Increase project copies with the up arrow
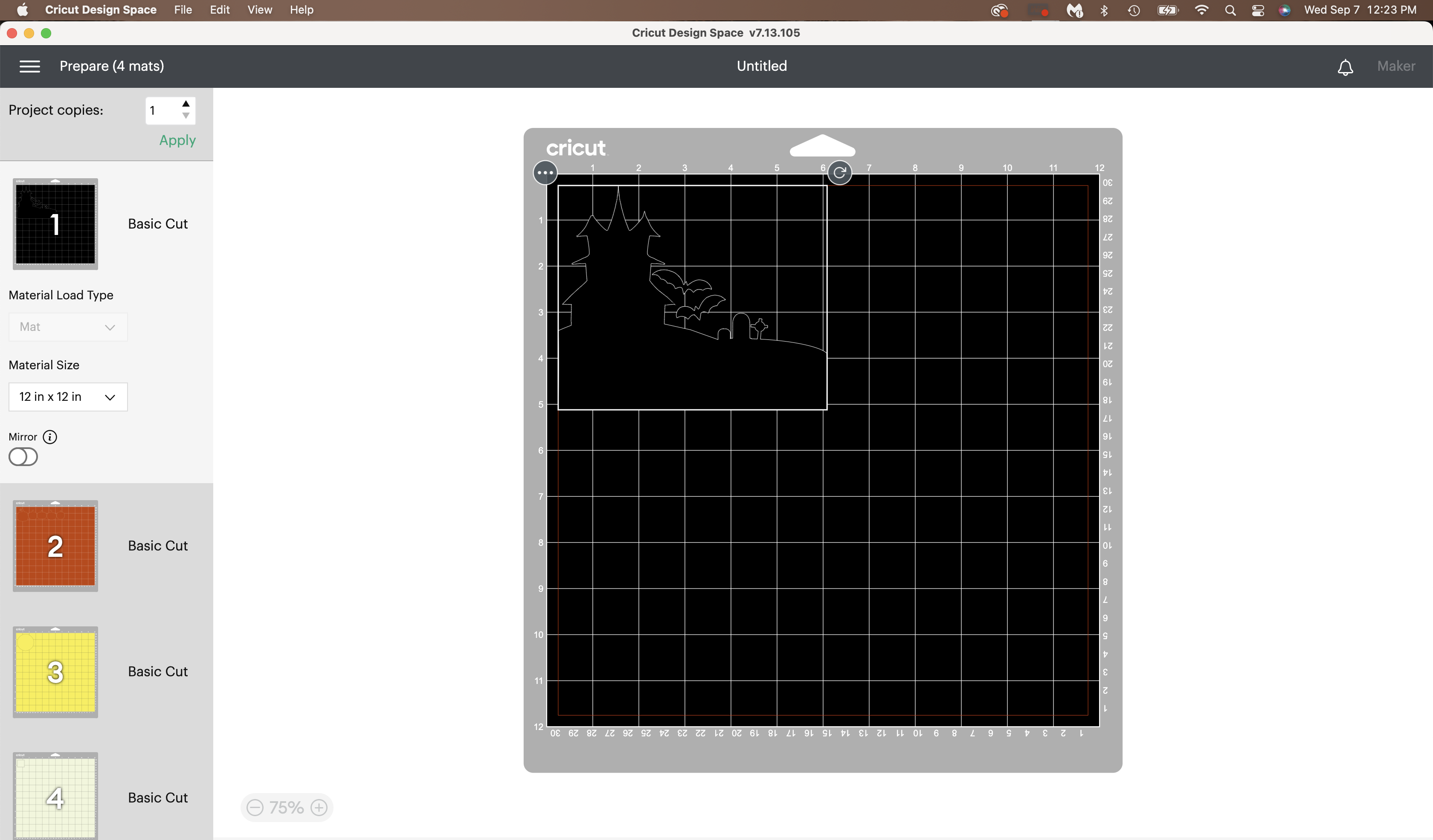This screenshot has height=840, width=1433. point(186,104)
